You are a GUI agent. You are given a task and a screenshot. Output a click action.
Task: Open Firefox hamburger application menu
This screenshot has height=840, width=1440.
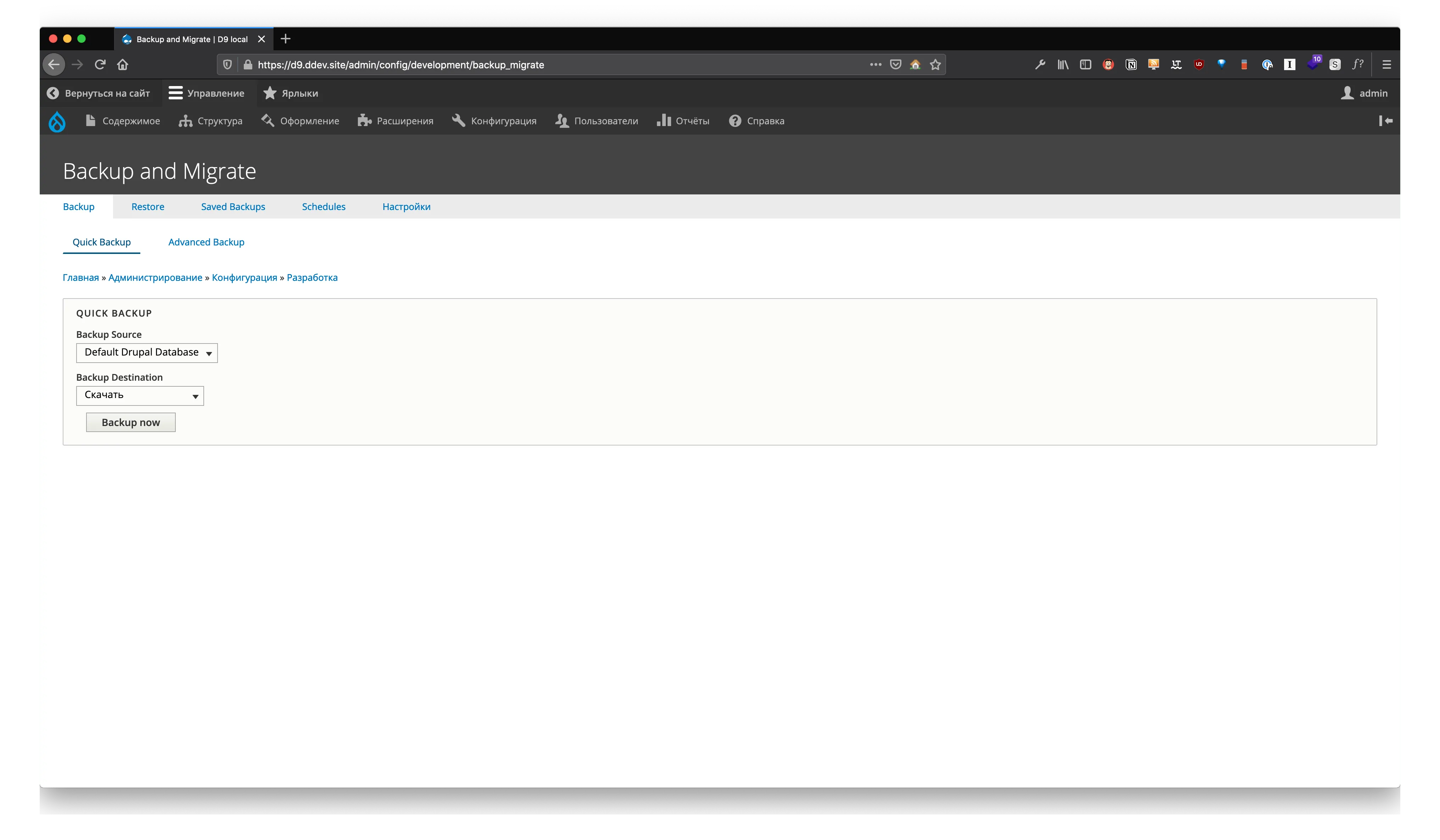point(1386,64)
